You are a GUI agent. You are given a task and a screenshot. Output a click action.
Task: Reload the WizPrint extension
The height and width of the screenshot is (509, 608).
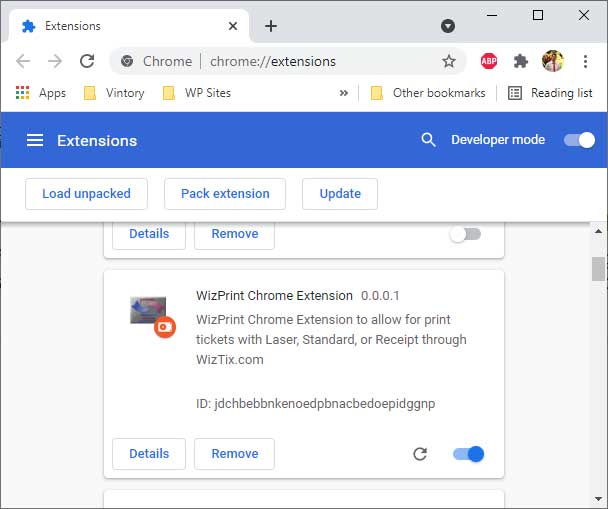(420, 454)
